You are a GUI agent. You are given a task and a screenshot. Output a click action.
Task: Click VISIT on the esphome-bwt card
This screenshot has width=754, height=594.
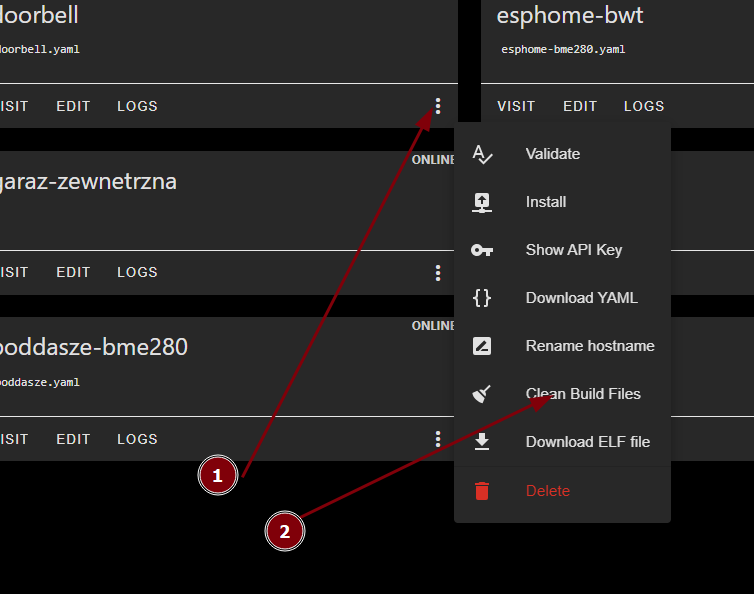click(x=516, y=106)
